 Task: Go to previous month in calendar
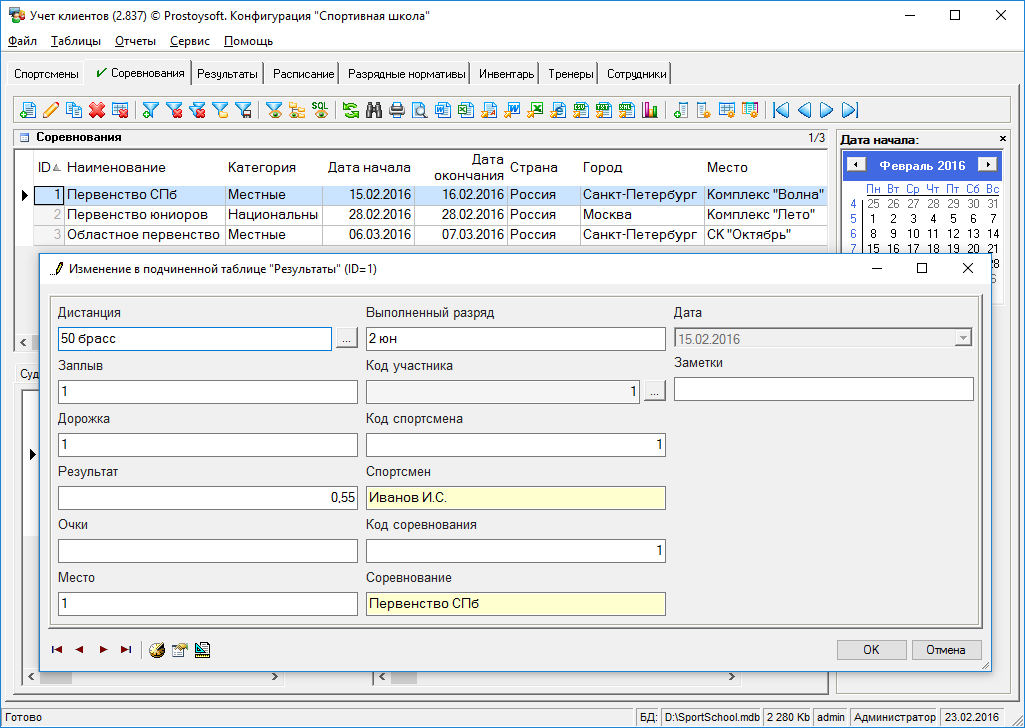coord(856,165)
